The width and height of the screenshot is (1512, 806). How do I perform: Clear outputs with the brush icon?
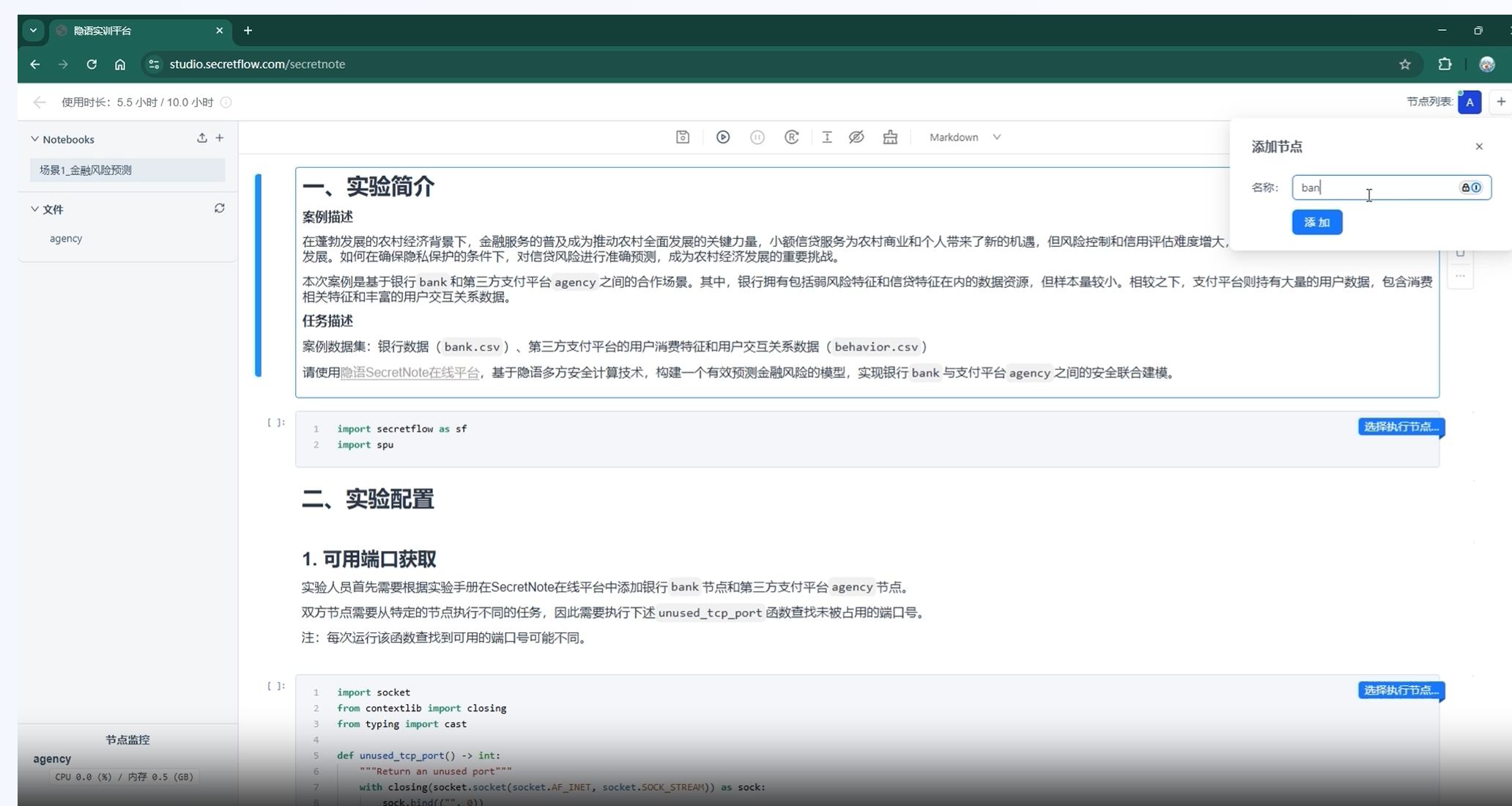click(x=890, y=137)
